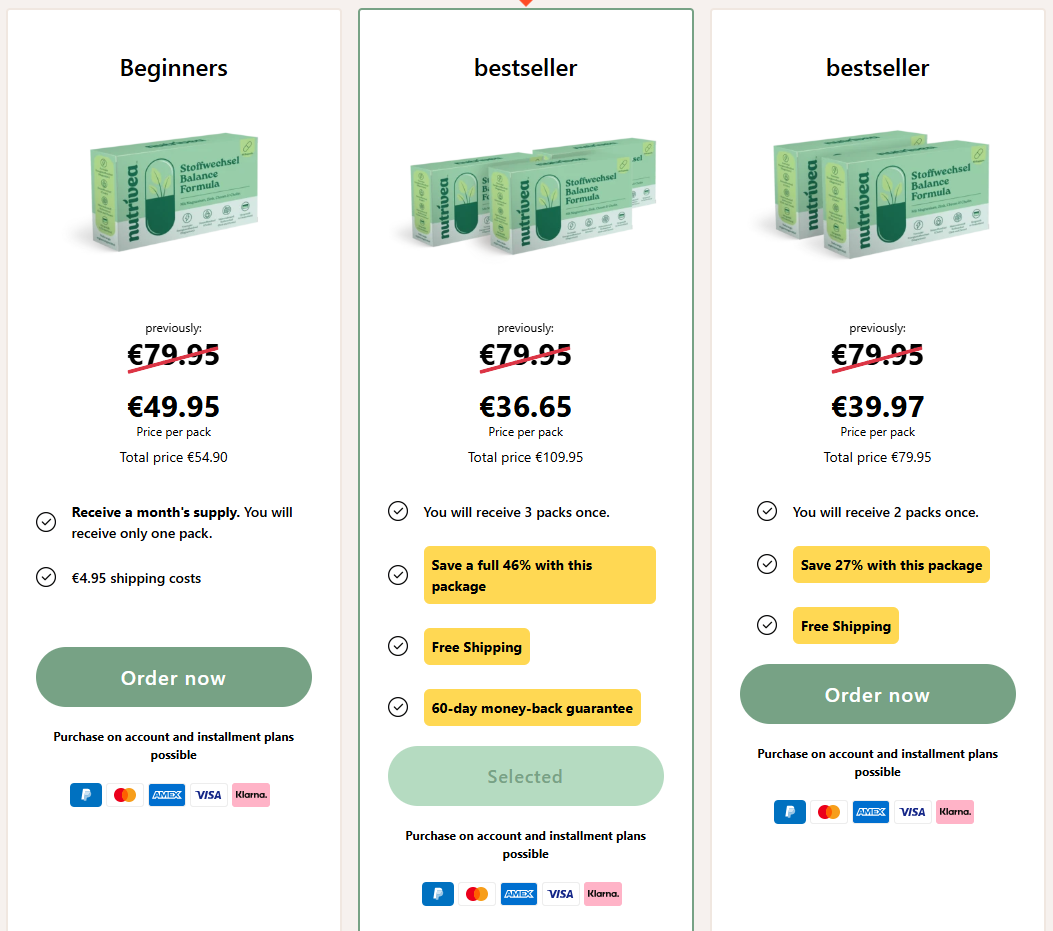This screenshot has height=931, width=1053.
Task: Select the Mastercard icon in the middle column
Action: tap(477, 894)
